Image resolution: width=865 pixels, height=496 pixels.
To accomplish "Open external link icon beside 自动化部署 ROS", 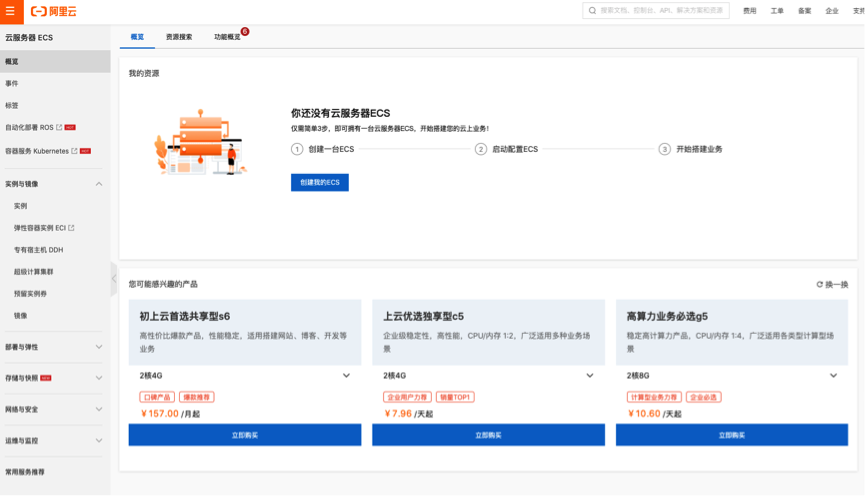I will click(60, 127).
